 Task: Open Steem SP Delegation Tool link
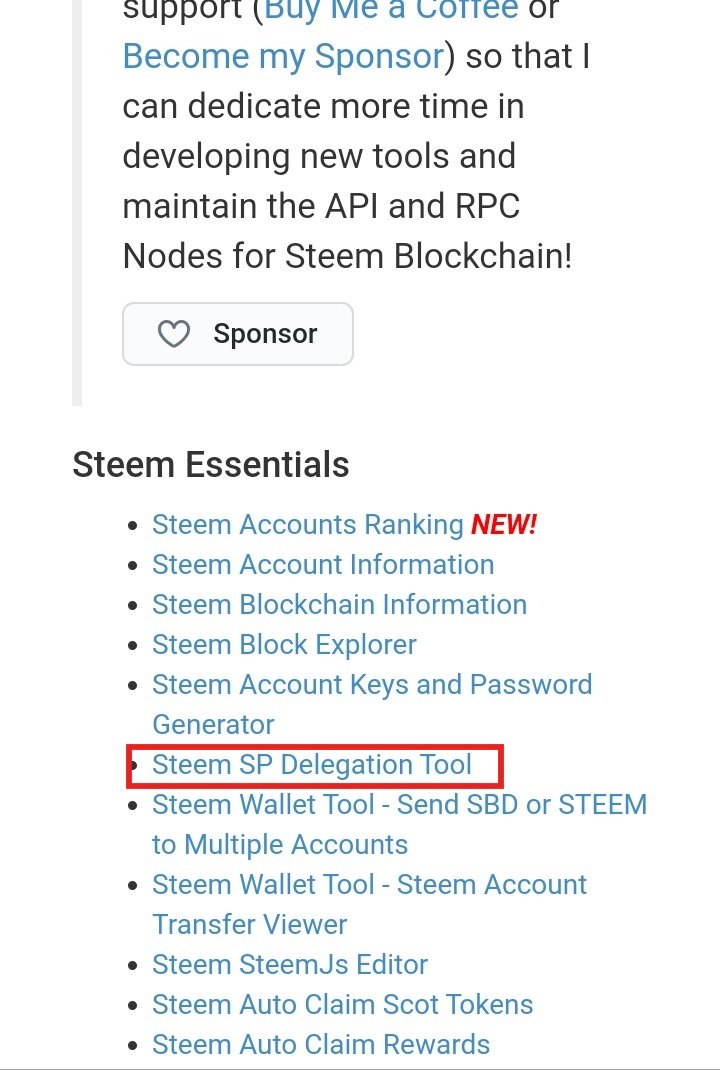click(312, 764)
